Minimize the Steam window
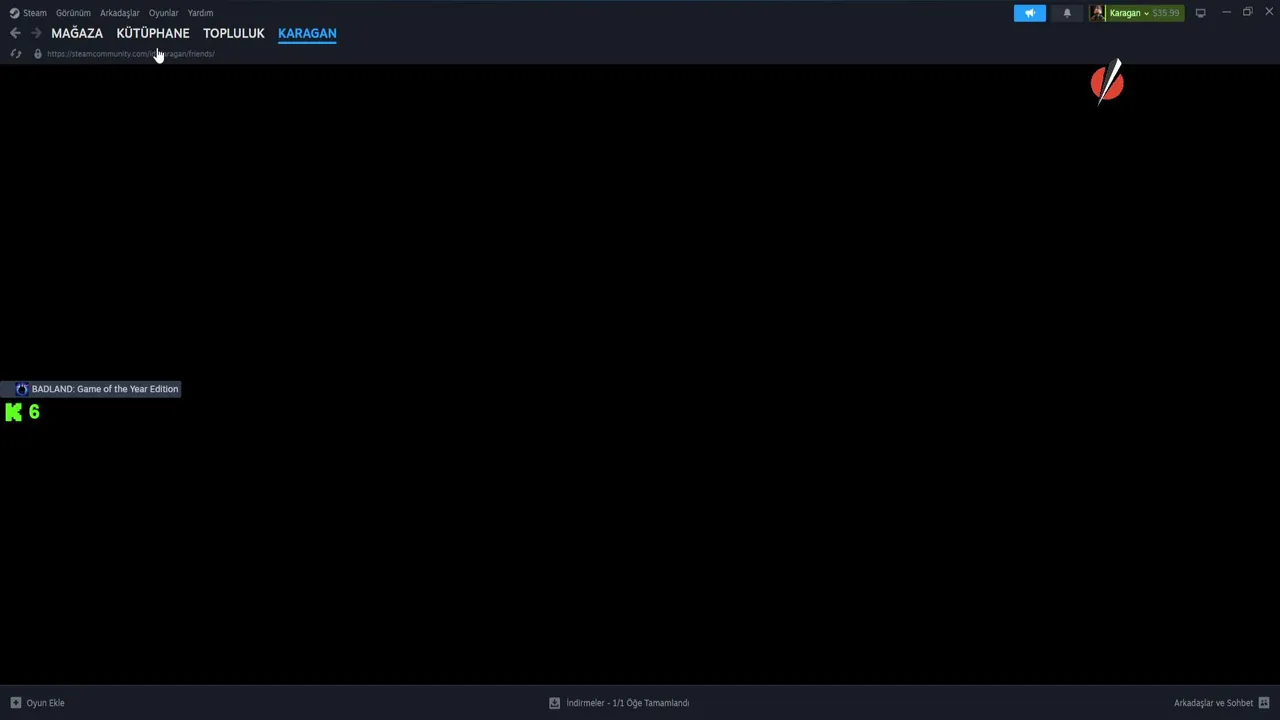Viewport: 1280px width, 720px height. click(x=1226, y=12)
